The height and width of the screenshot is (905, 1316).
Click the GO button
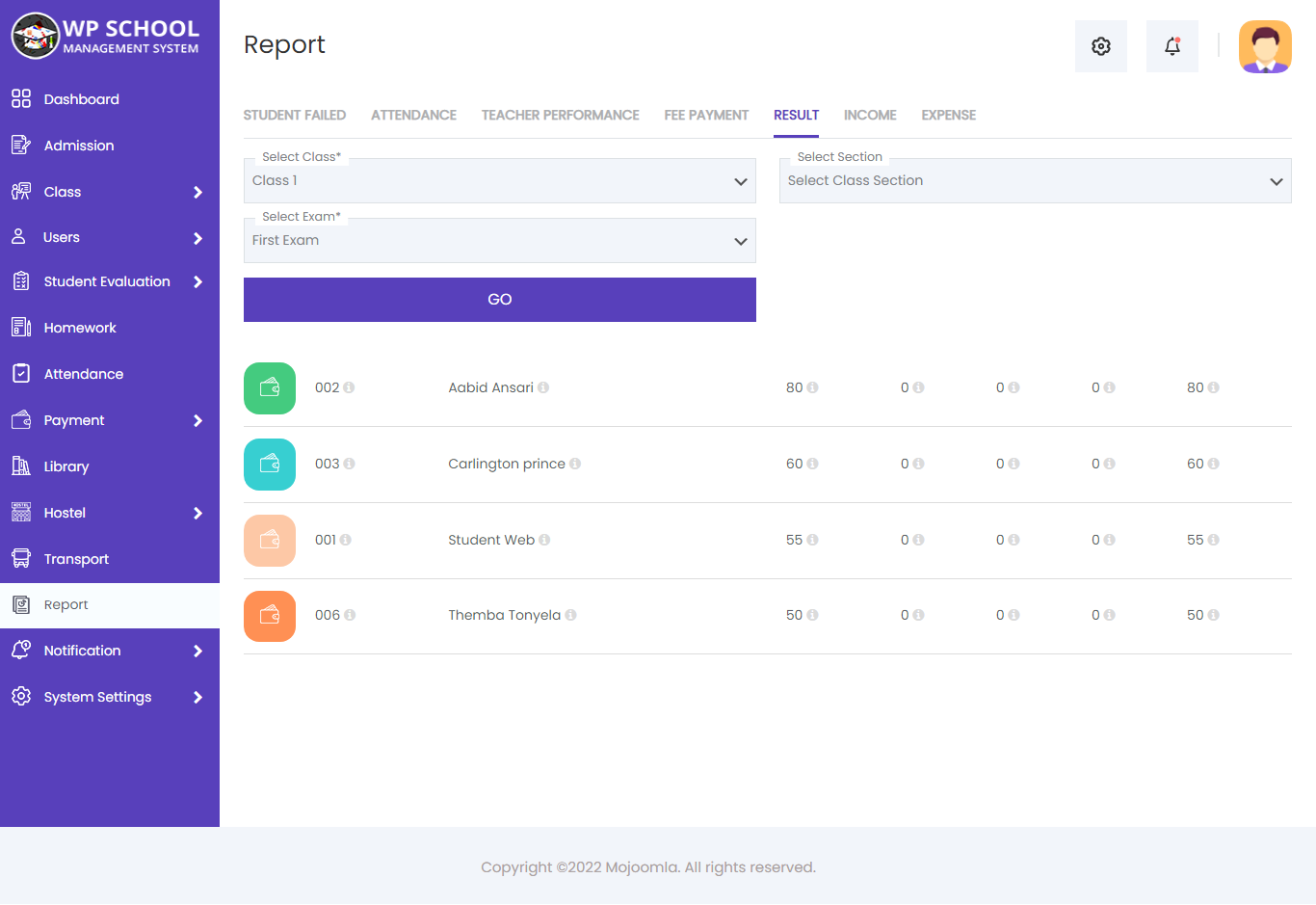[499, 300]
